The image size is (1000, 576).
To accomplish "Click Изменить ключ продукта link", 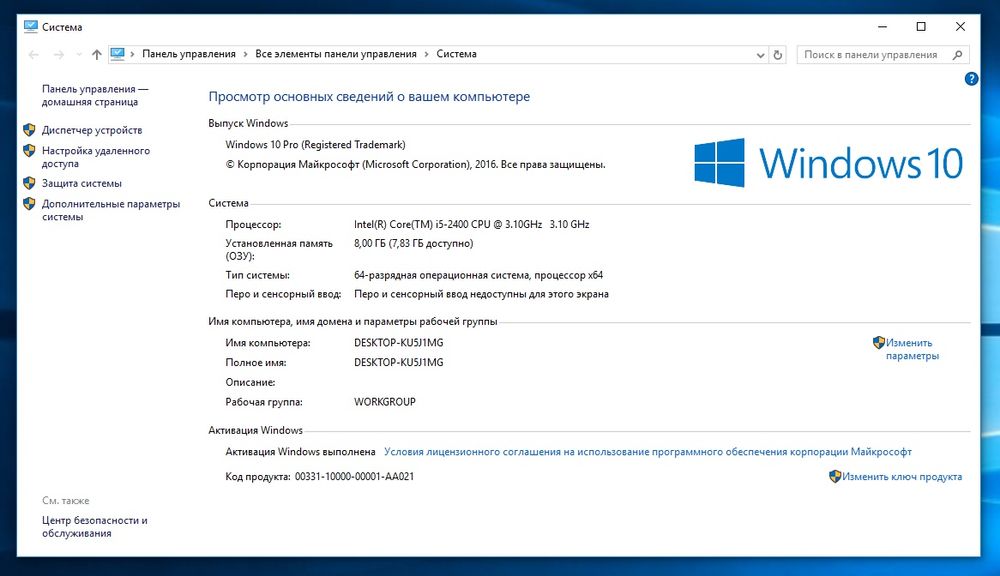I will [x=902, y=476].
